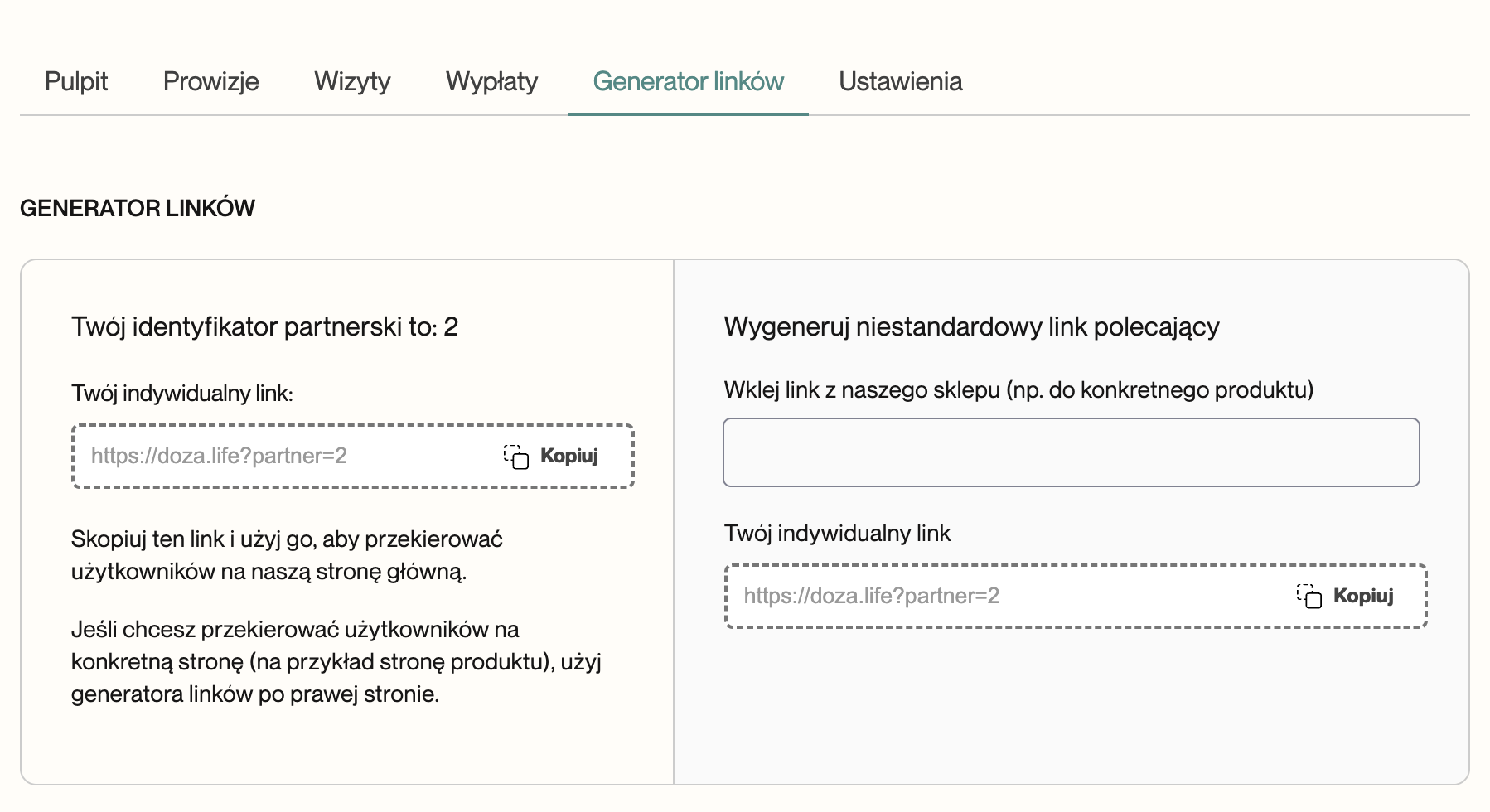This screenshot has width=1490, height=812.
Task: Click the 'Twój identyfikator partnerski to: 2' text
Action: pos(264,326)
